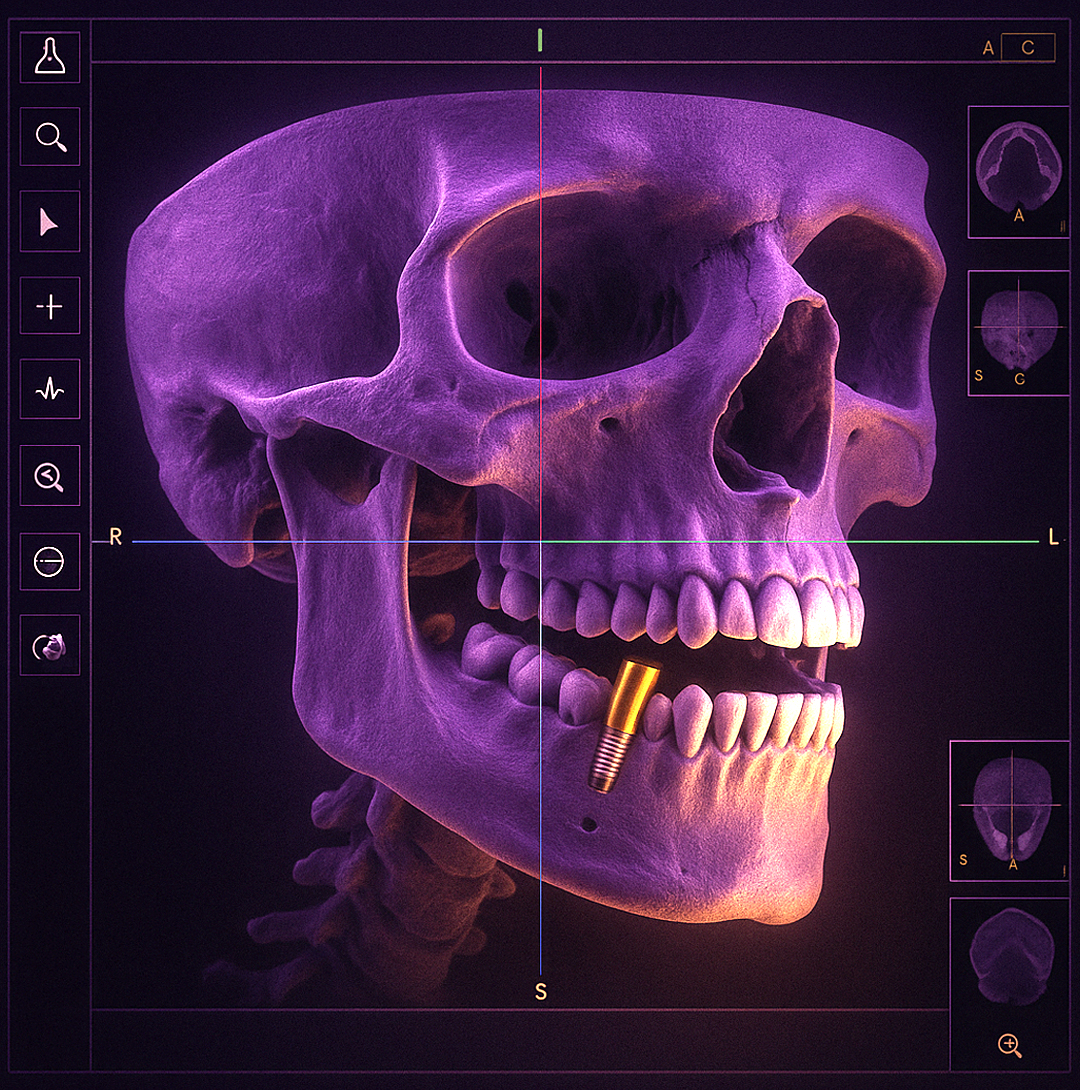Open the top axial slice thumbnail labeled A

(x=1018, y=172)
